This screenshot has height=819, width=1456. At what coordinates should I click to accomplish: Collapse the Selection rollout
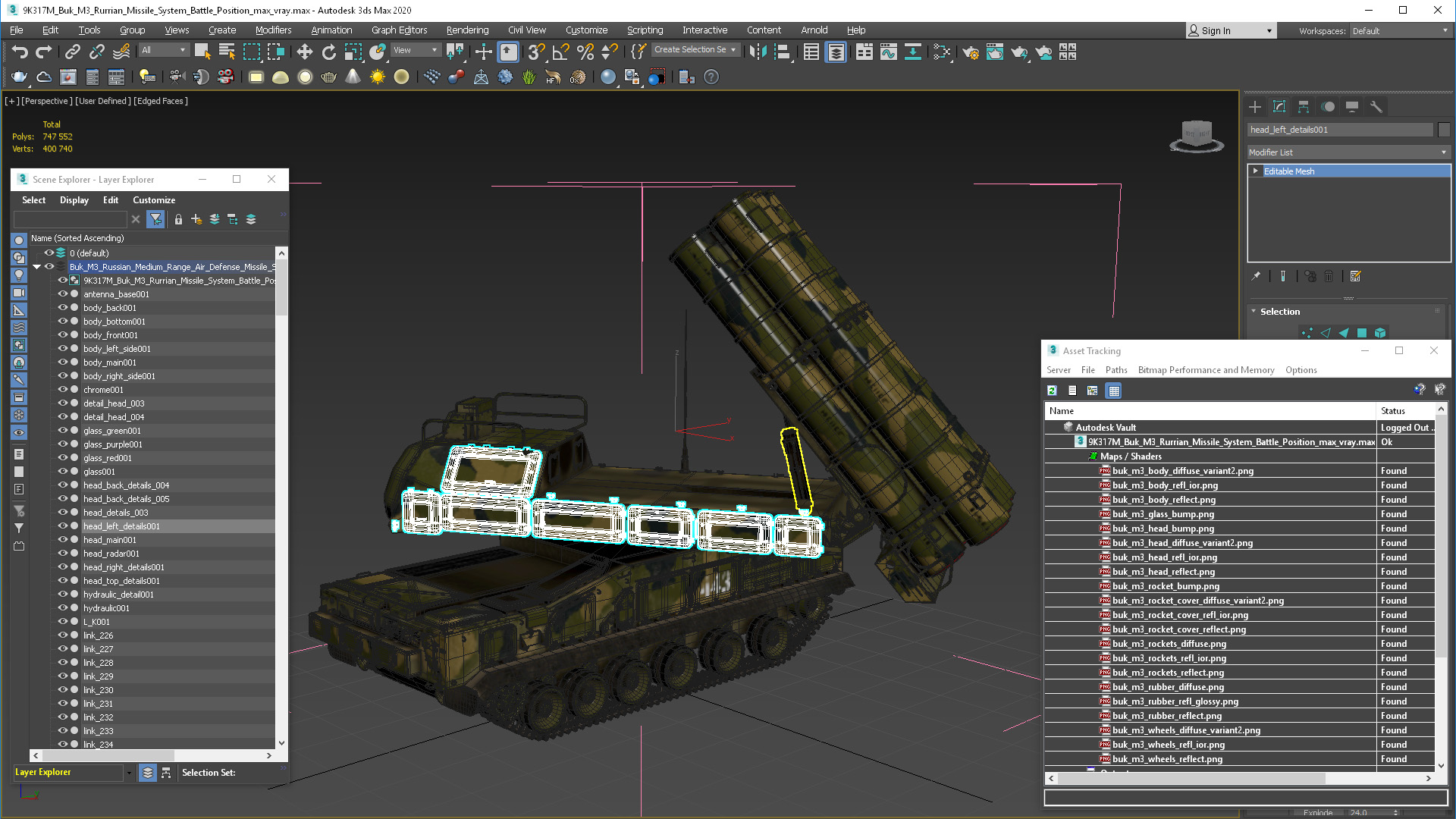click(x=1279, y=312)
